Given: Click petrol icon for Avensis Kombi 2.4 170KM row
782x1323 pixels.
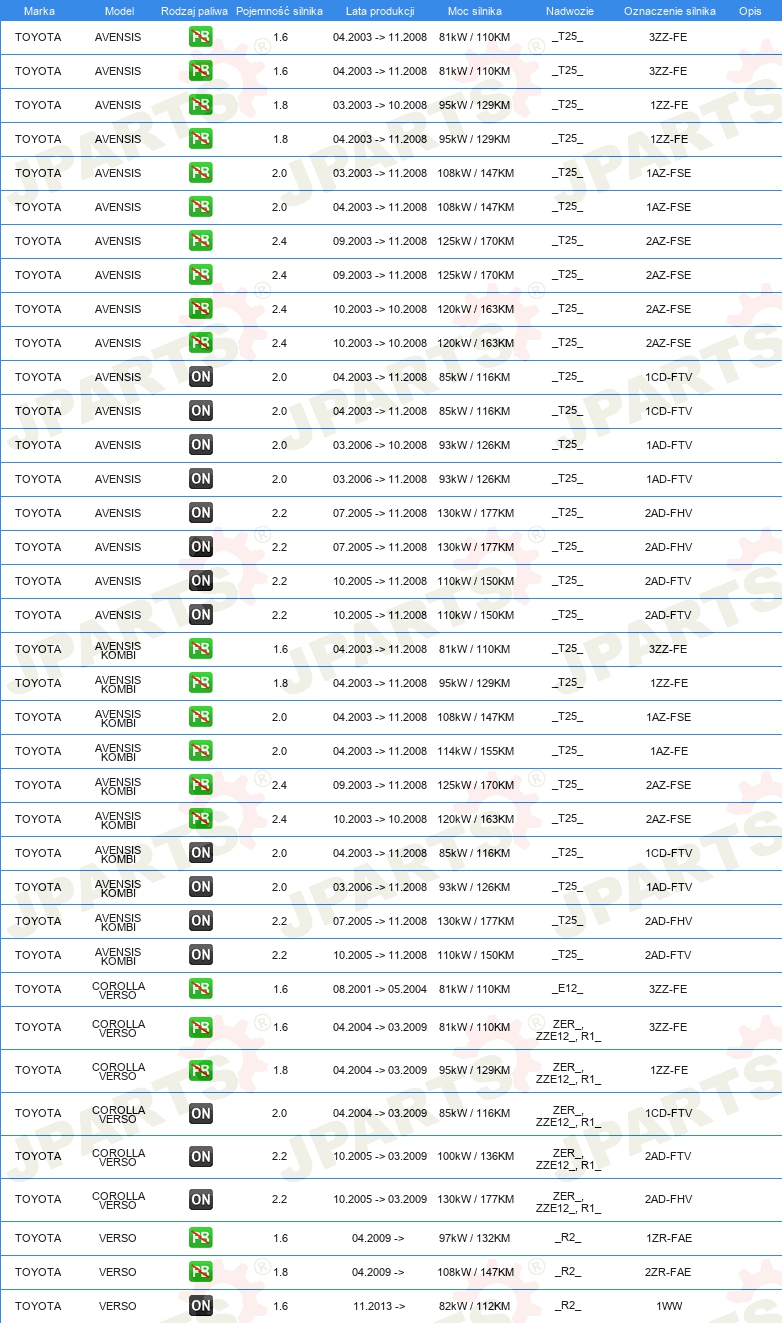Looking at the screenshot, I should [201, 785].
